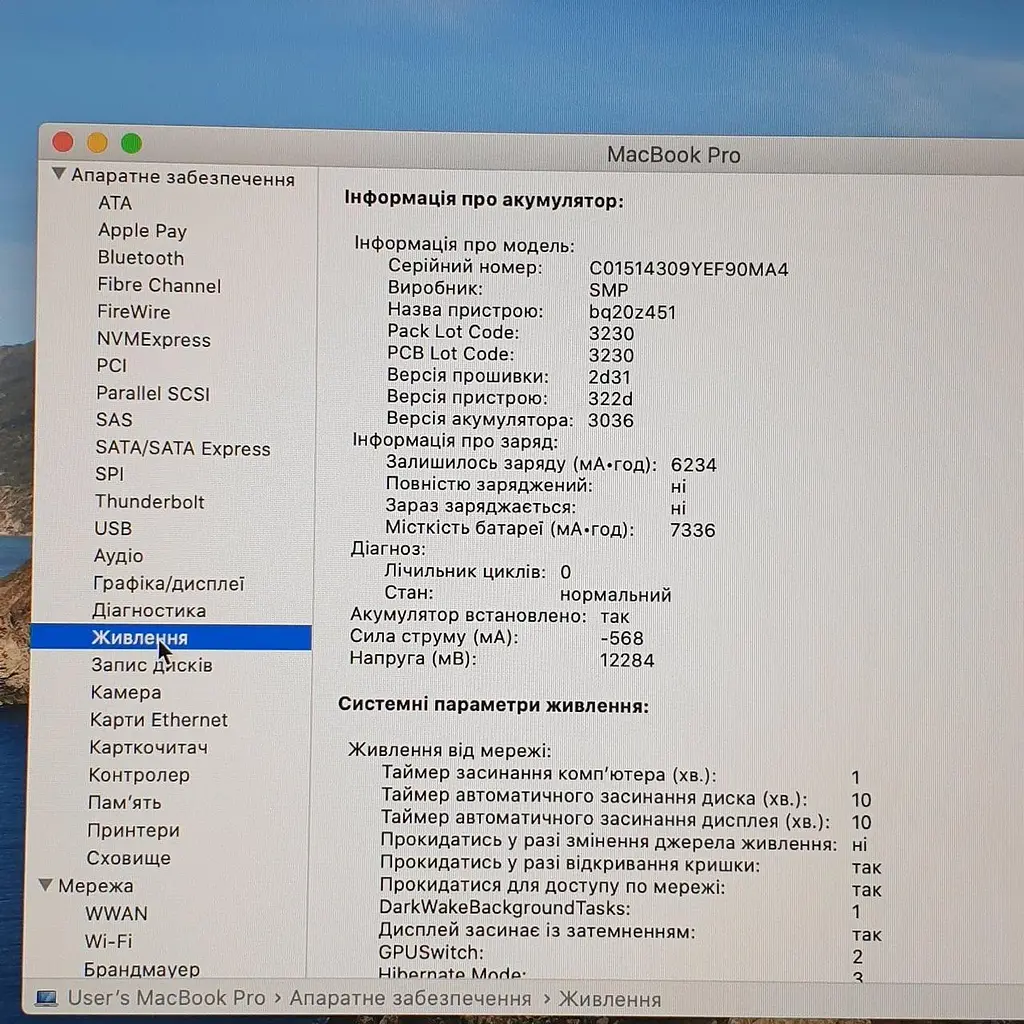
Task: Open Графіка/дисплеї entry
Action: point(168,583)
